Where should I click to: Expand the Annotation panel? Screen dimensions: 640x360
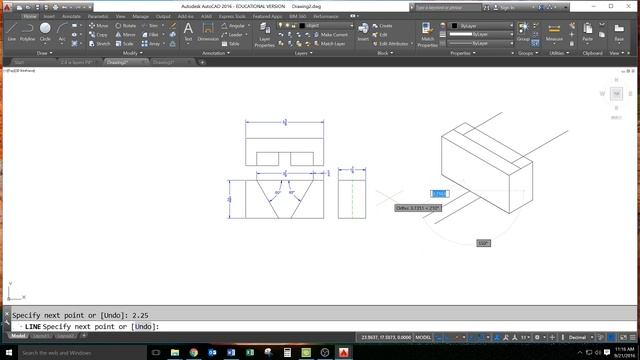point(216,53)
